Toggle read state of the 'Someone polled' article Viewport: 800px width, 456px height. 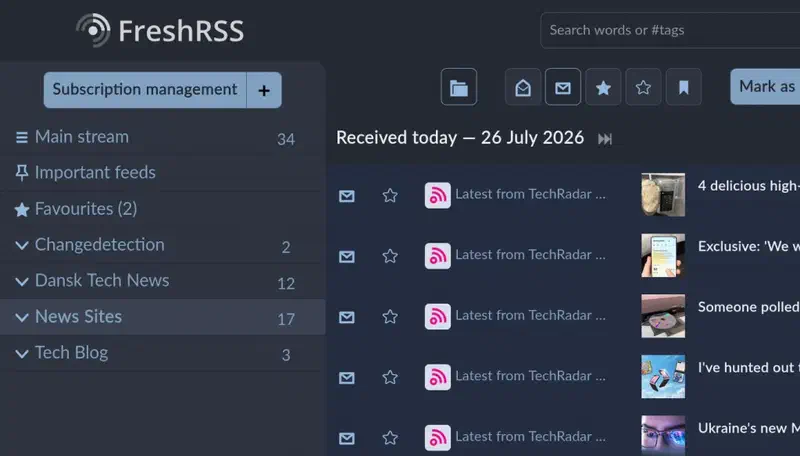tap(347, 317)
